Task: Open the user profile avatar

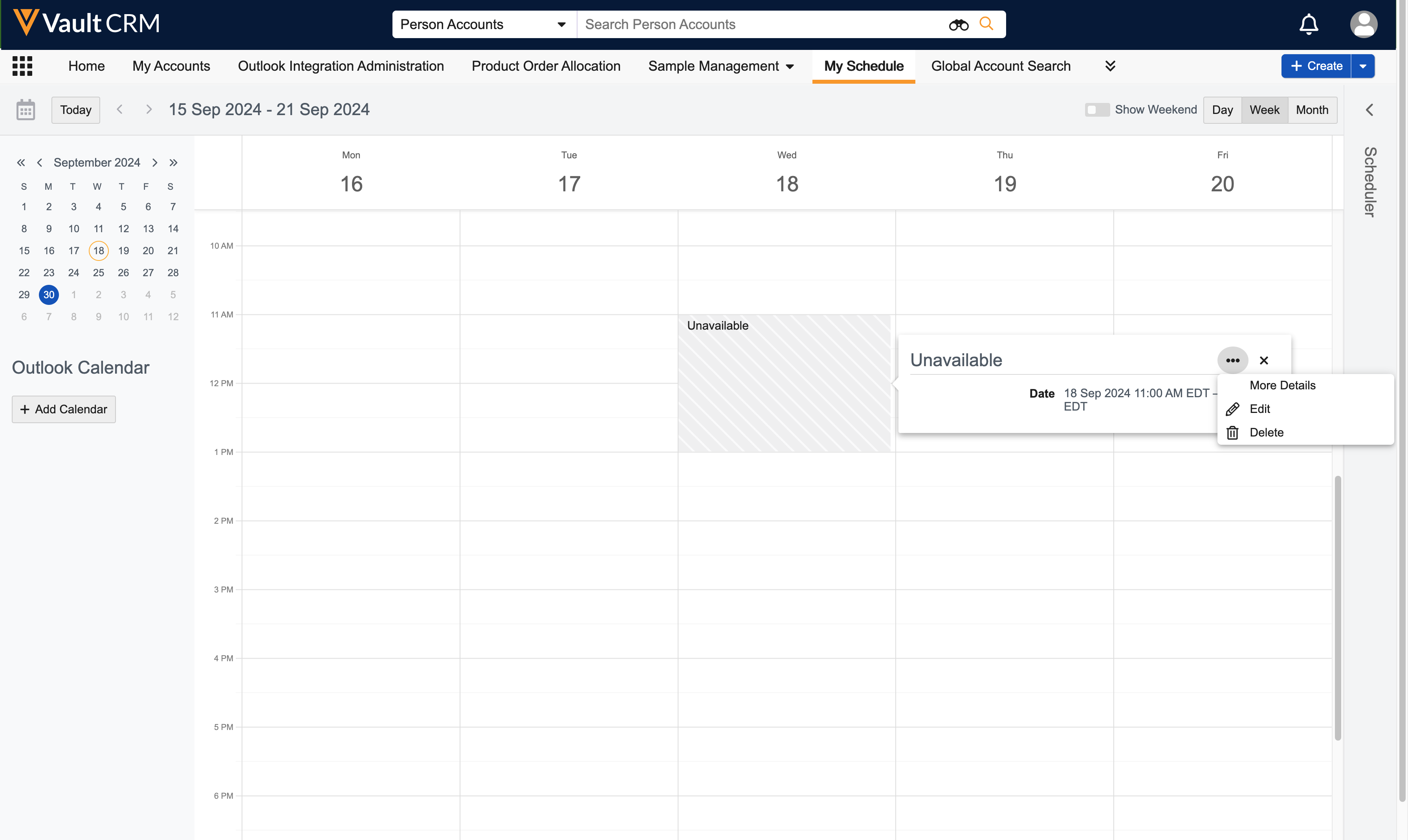Action: (x=1363, y=24)
